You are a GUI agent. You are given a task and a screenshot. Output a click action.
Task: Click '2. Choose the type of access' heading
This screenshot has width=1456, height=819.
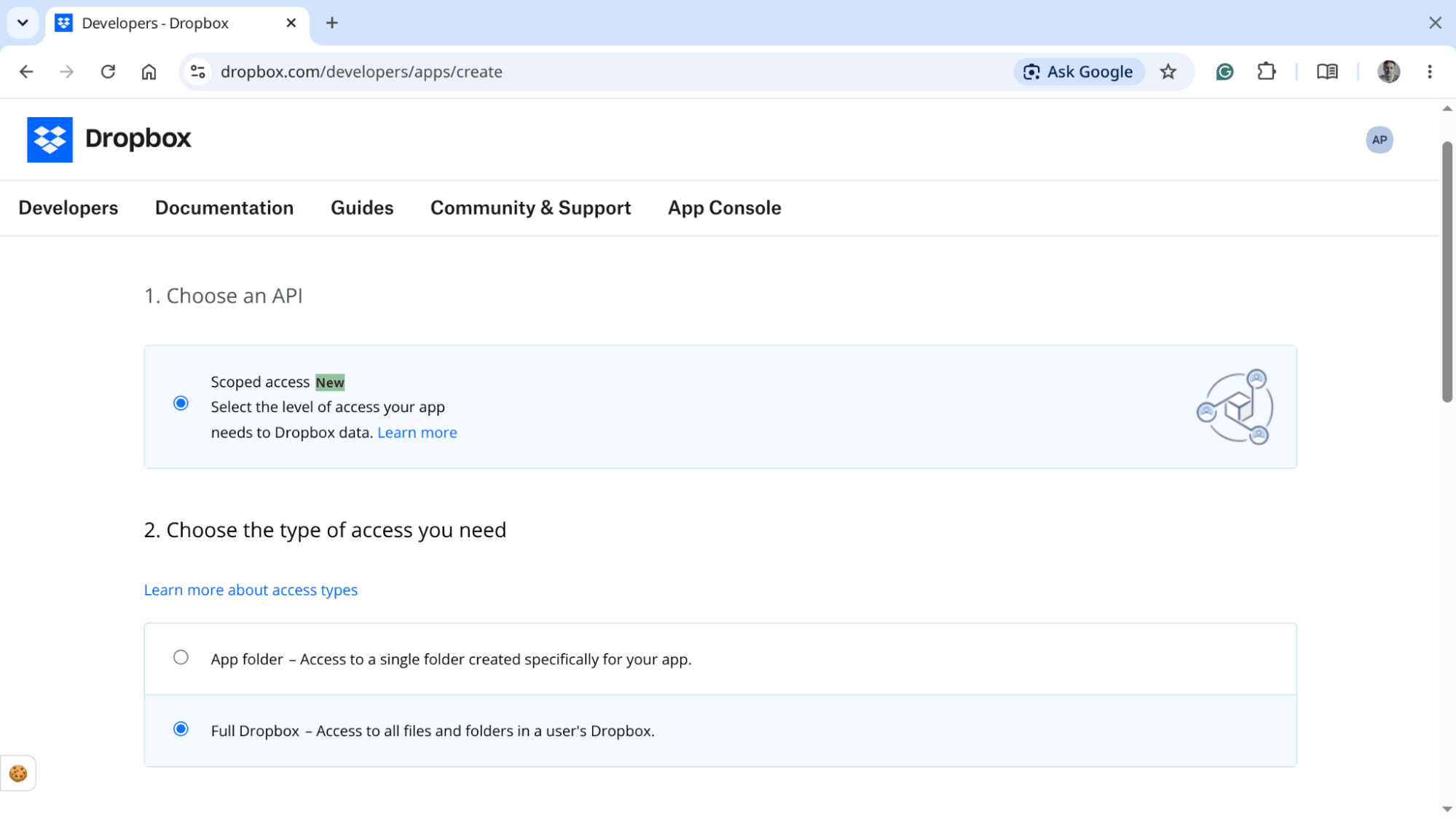tap(325, 530)
